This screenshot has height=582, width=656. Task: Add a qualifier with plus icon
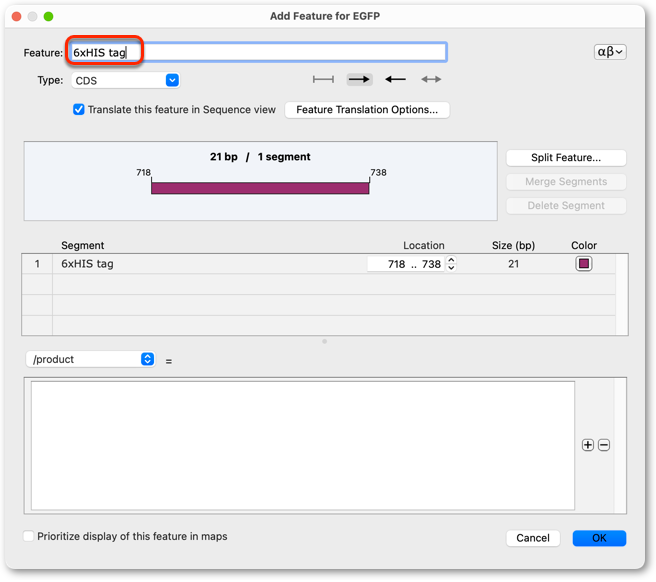click(587, 445)
